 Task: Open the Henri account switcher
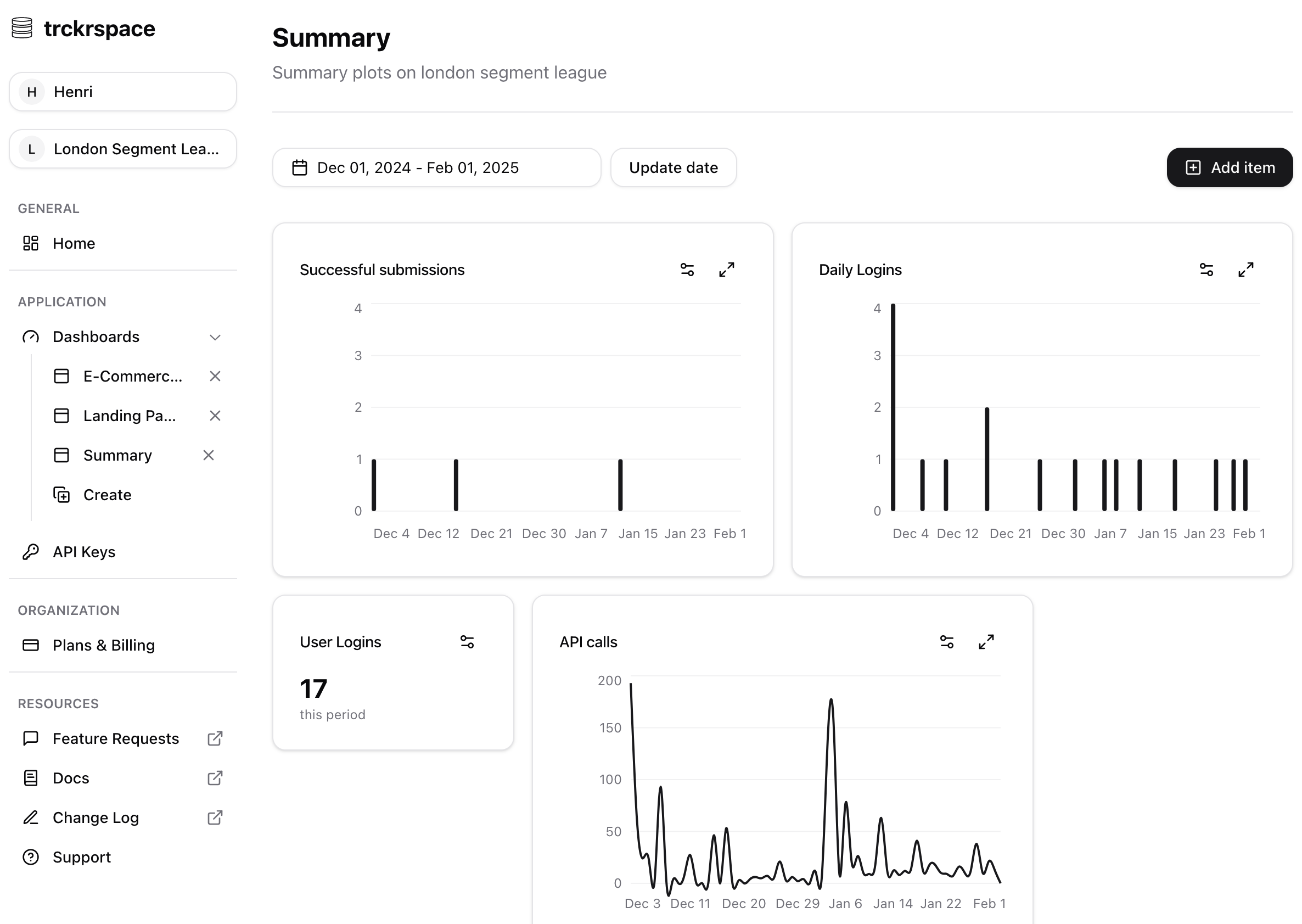122,92
